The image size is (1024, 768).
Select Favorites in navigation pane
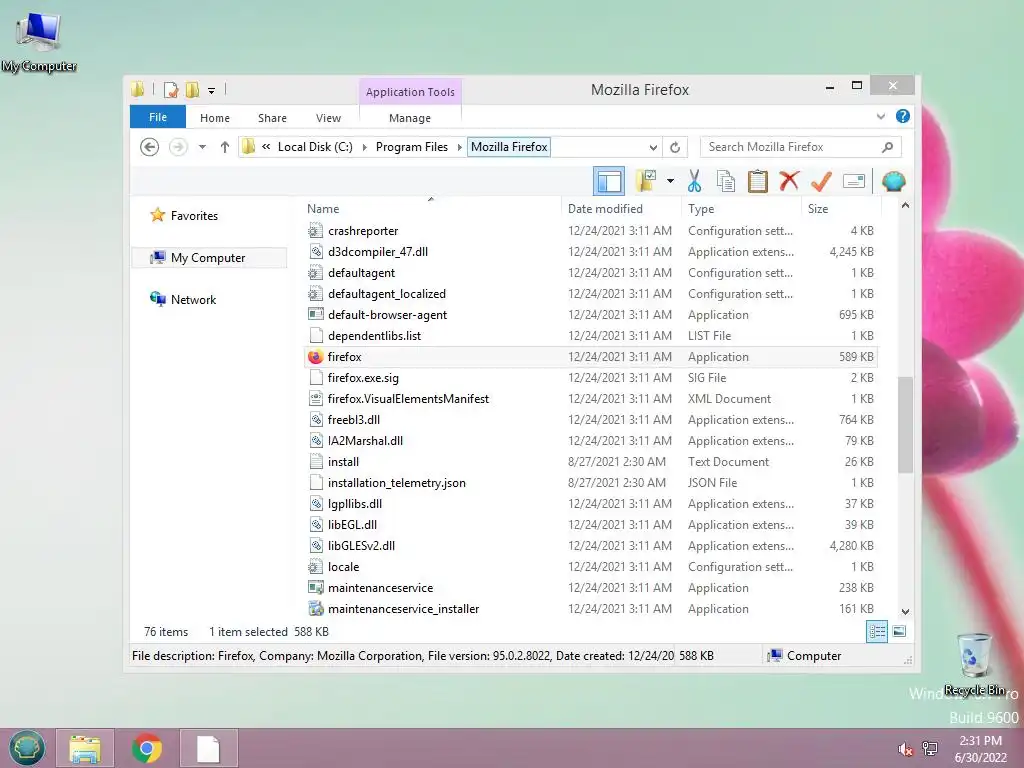pyautogui.click(x=194, y=216)
